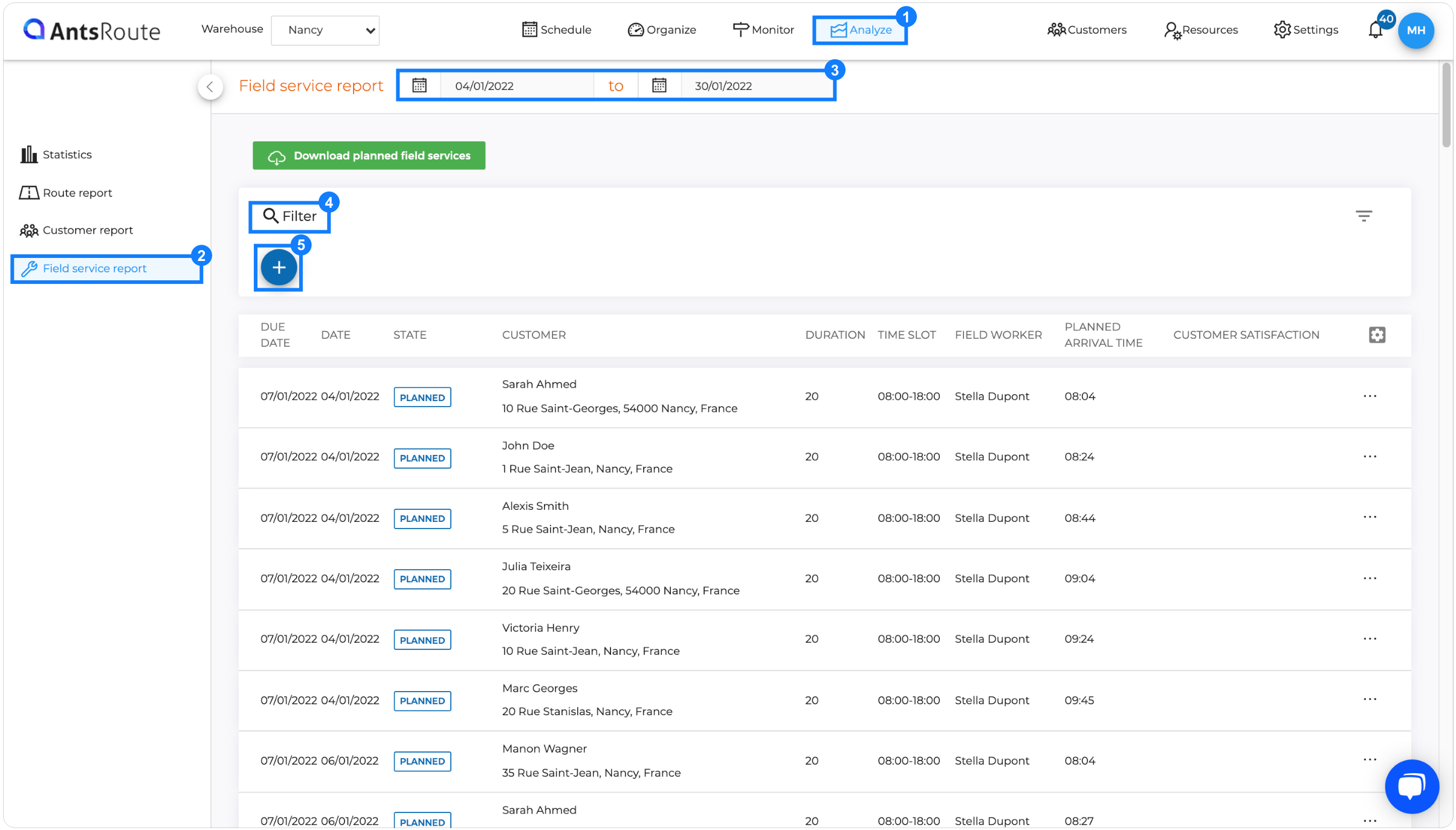1456x830 pixels.
Task: Click the end date field 30/01/2022
Action: (x=756, y=86)
